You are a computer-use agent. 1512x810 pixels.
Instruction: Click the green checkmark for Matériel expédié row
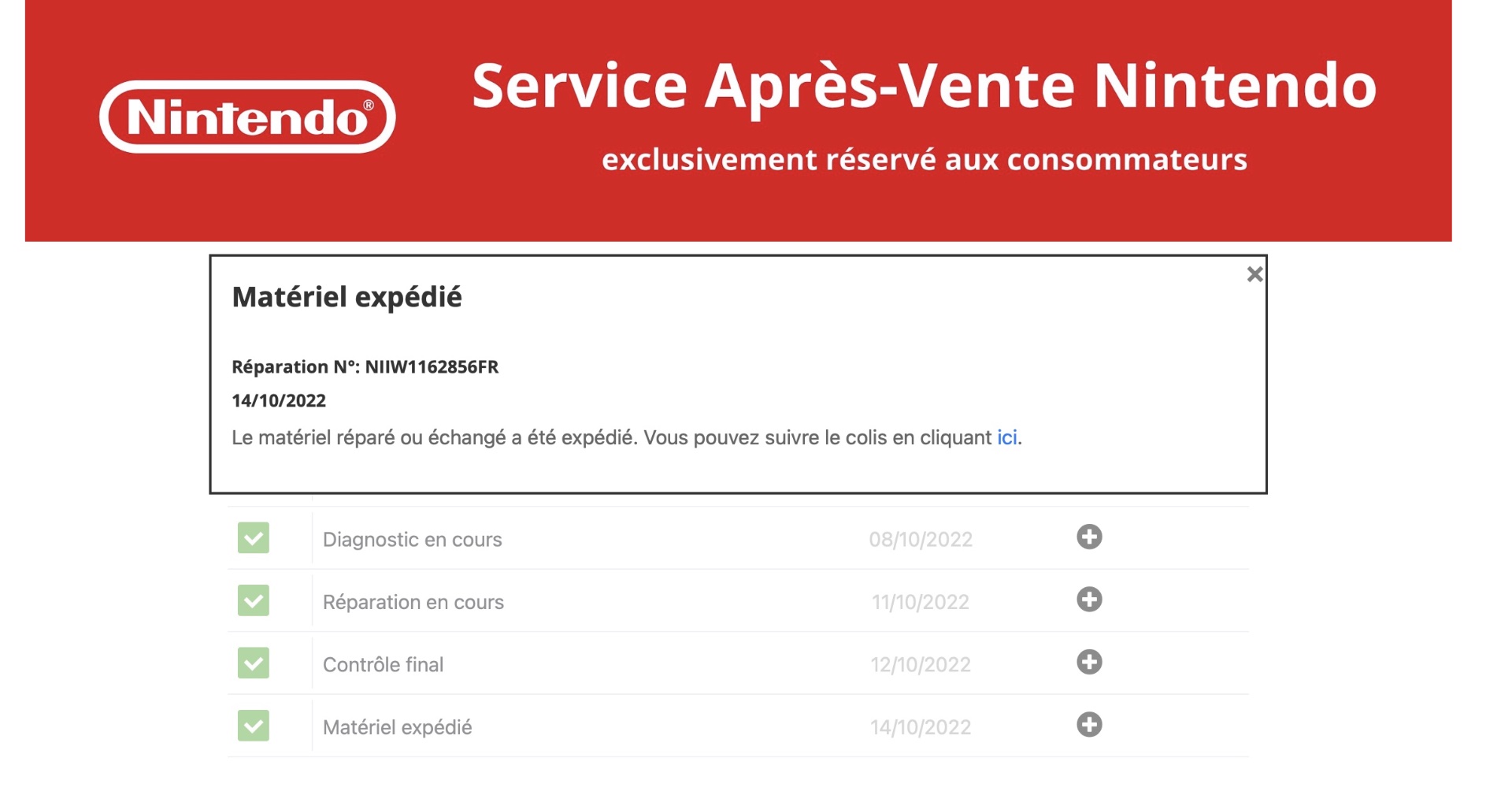point(254,726)
